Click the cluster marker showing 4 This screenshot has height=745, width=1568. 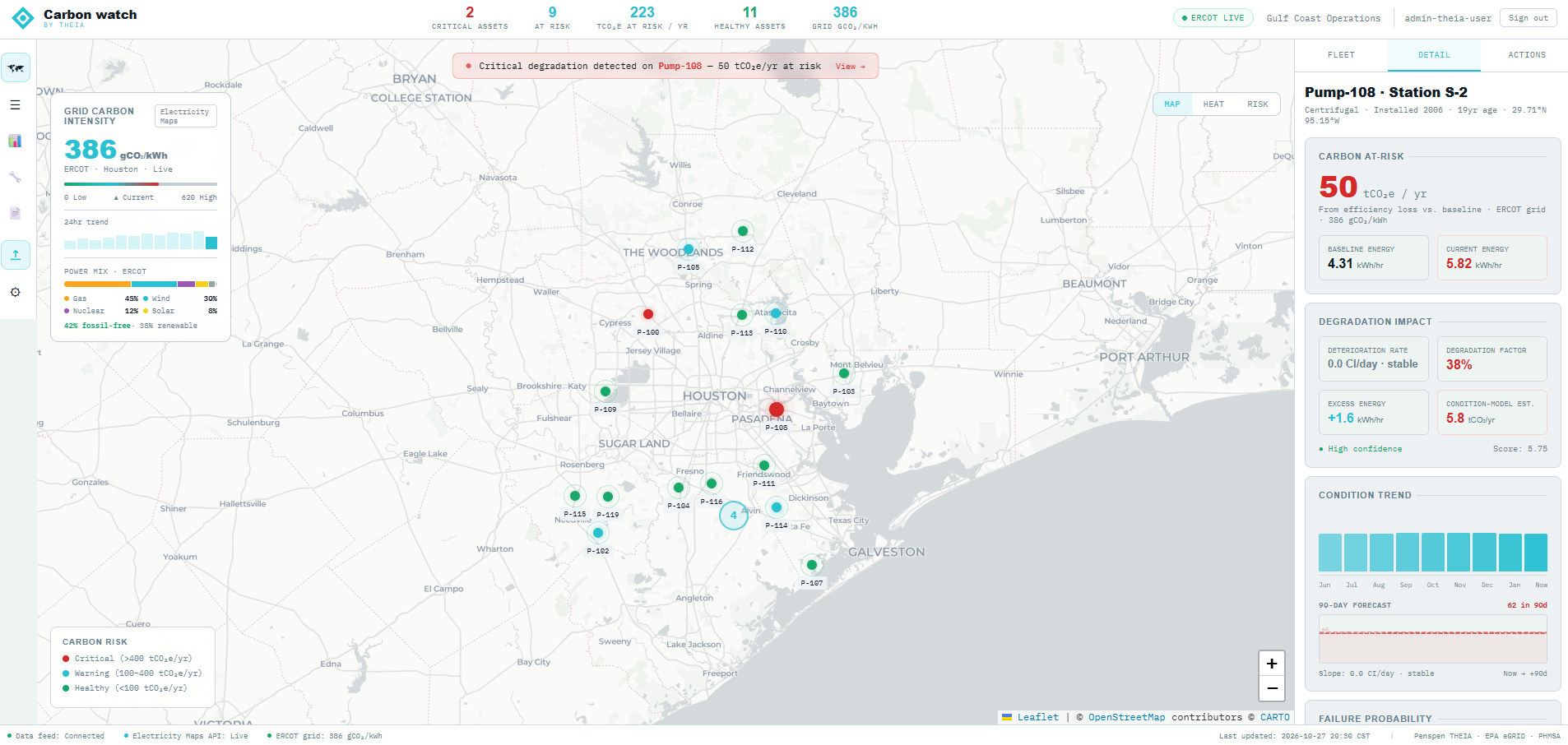click(734, 516)
